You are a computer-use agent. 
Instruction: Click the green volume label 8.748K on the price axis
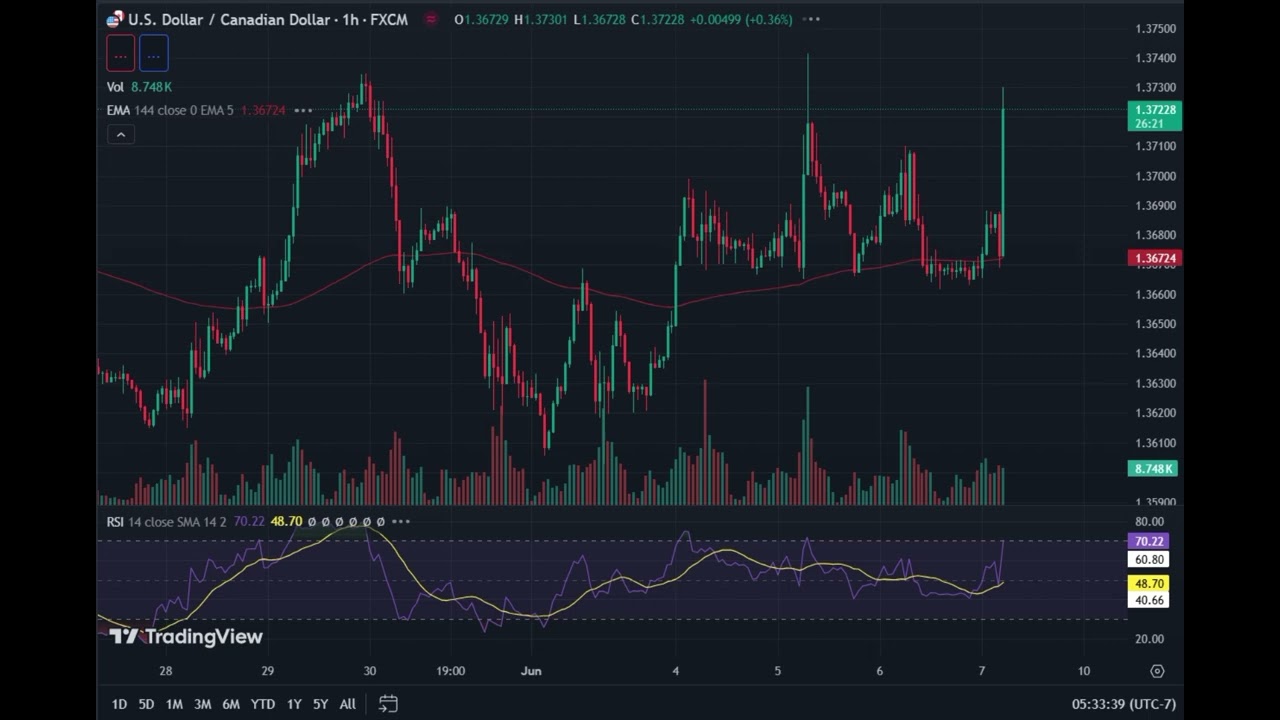[x=1153, y=469]
